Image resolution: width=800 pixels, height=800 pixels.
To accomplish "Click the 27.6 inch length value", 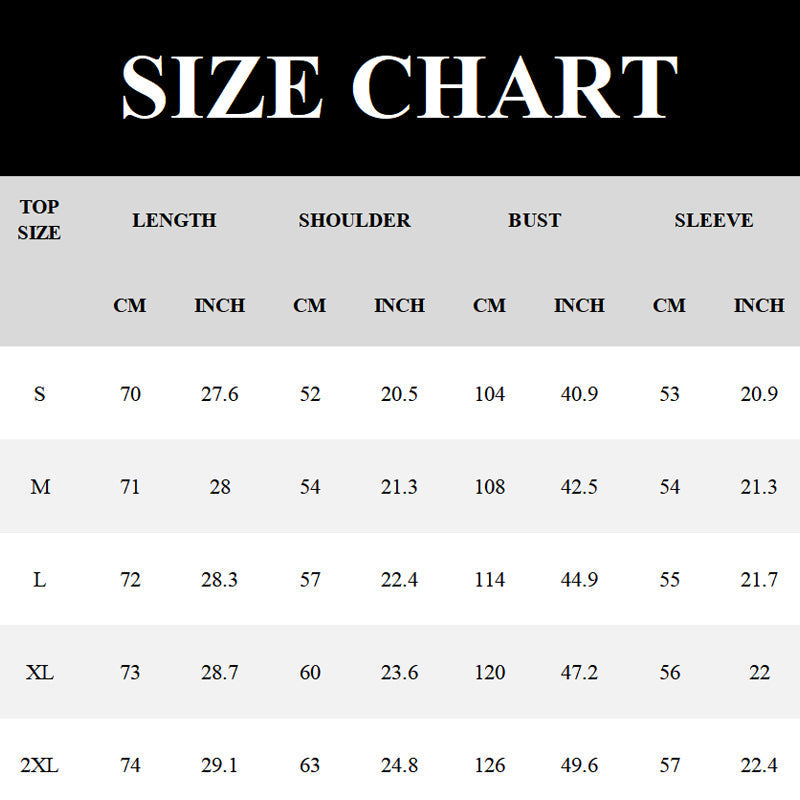I will click(220, 394).
